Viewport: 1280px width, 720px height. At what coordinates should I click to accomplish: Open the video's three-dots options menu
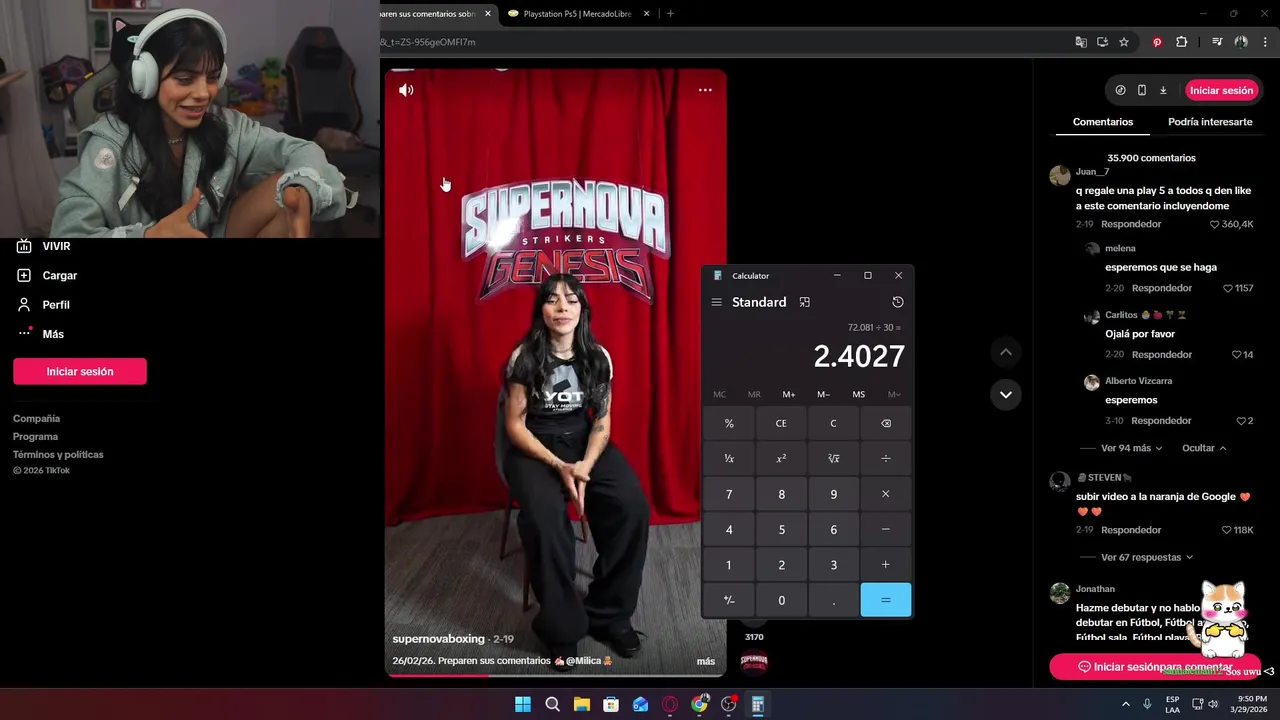click(705, 90)
